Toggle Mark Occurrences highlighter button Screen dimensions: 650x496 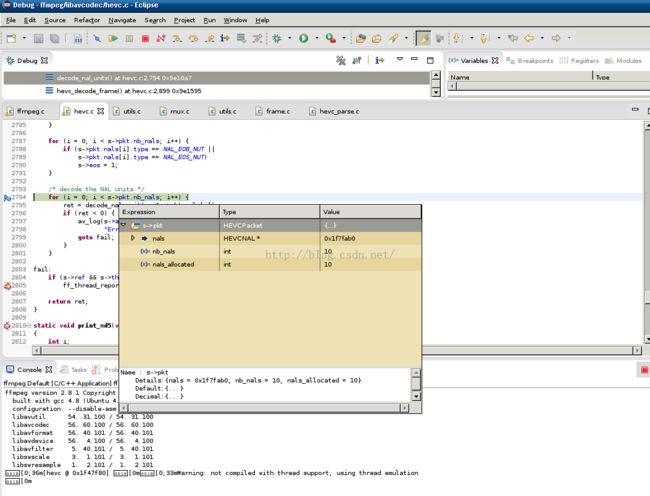click(423, 39)
